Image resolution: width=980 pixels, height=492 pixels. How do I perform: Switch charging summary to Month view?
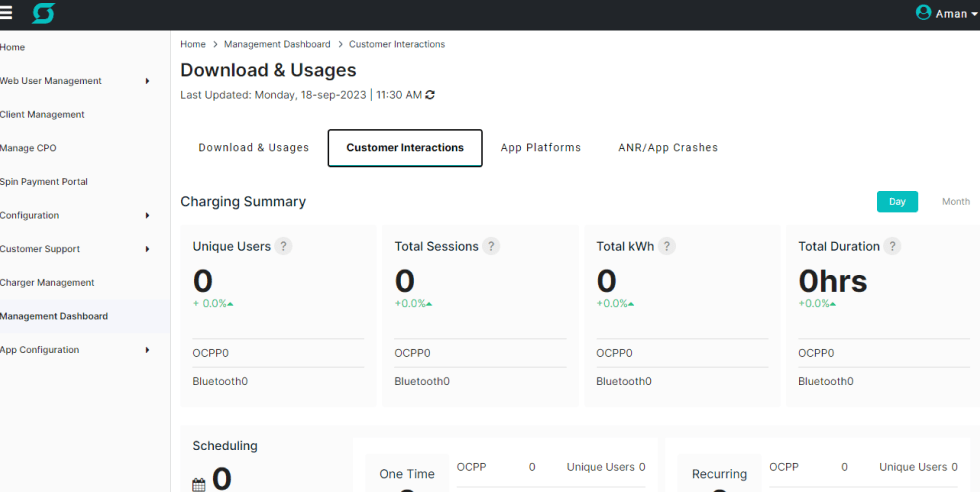(x=955, y=201)
